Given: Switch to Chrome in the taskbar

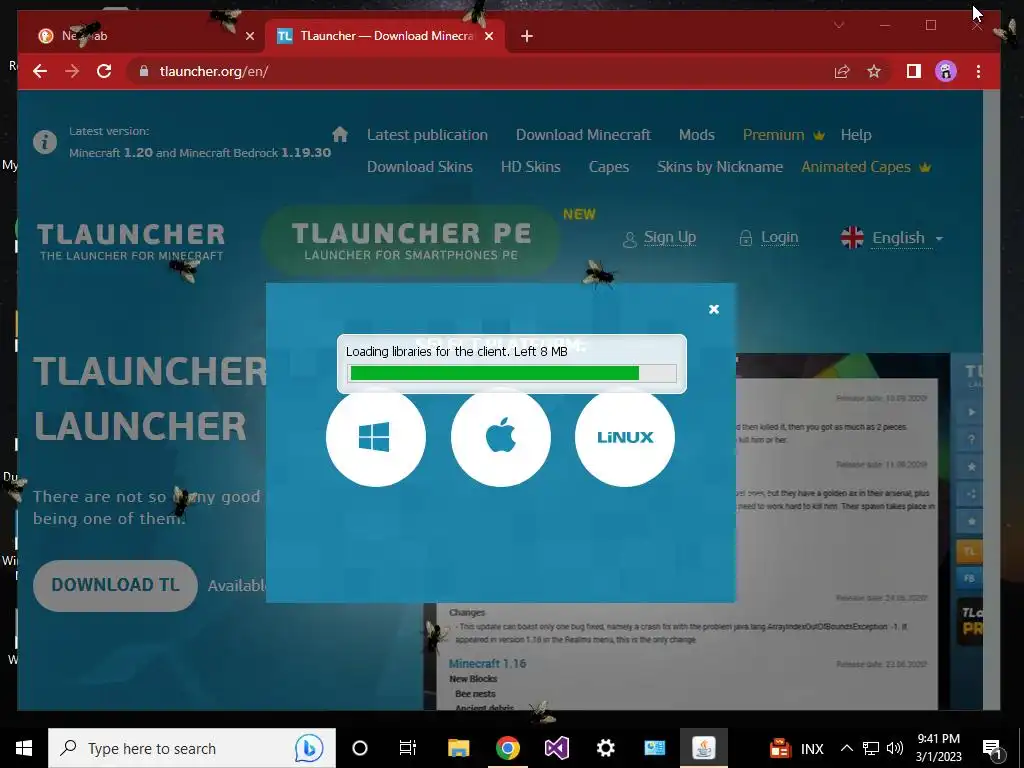Looking at the screenshot, I should pos(507,748).
